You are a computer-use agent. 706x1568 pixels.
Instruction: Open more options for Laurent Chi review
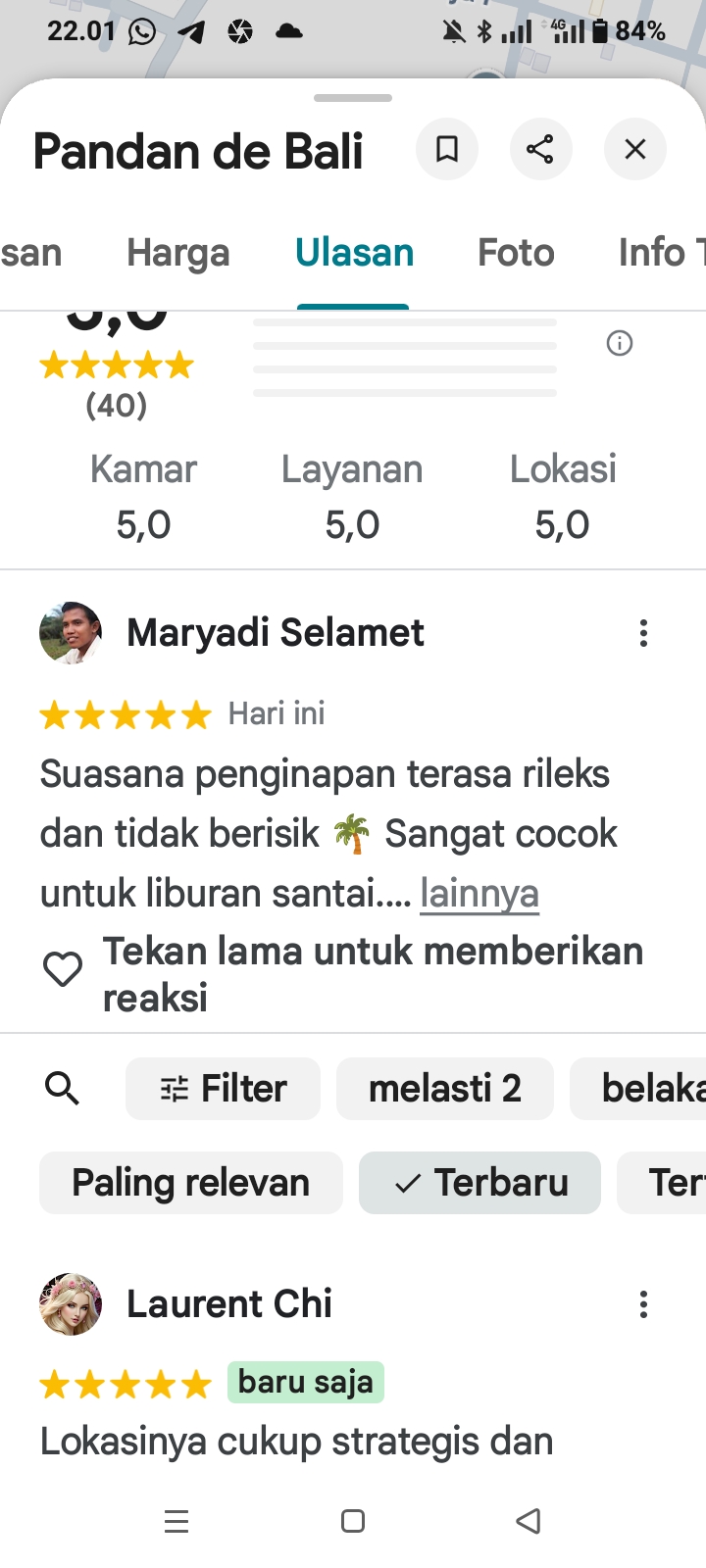click(643, 1304)
